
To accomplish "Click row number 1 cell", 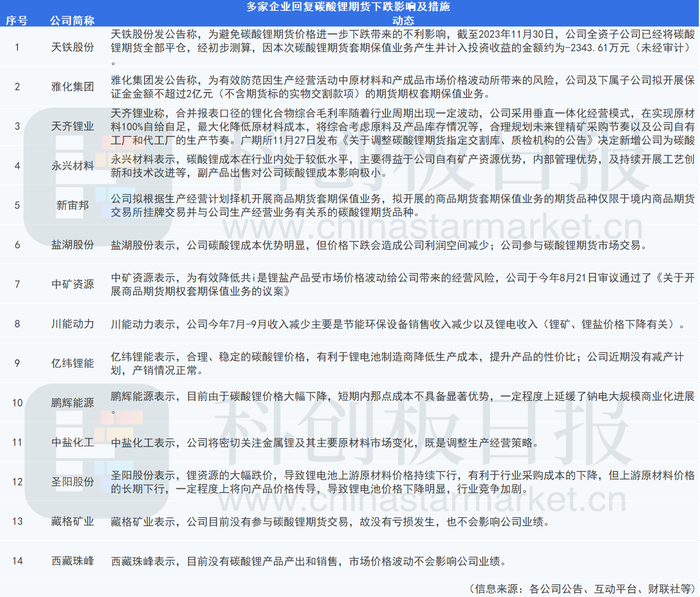I will pyautogui.click(x=17, y=47).
